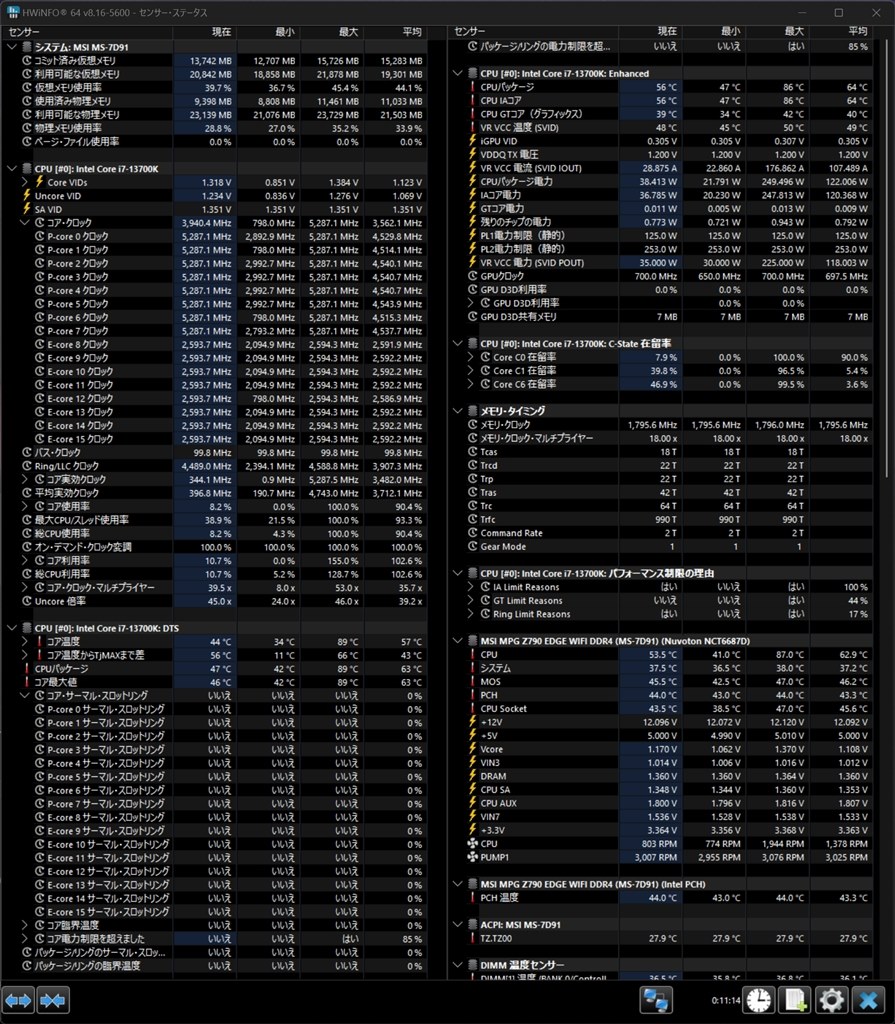The image size is (895, 1024).
Task: Click the shrink-columns inward arrows button
Action: coord(52,1000)
